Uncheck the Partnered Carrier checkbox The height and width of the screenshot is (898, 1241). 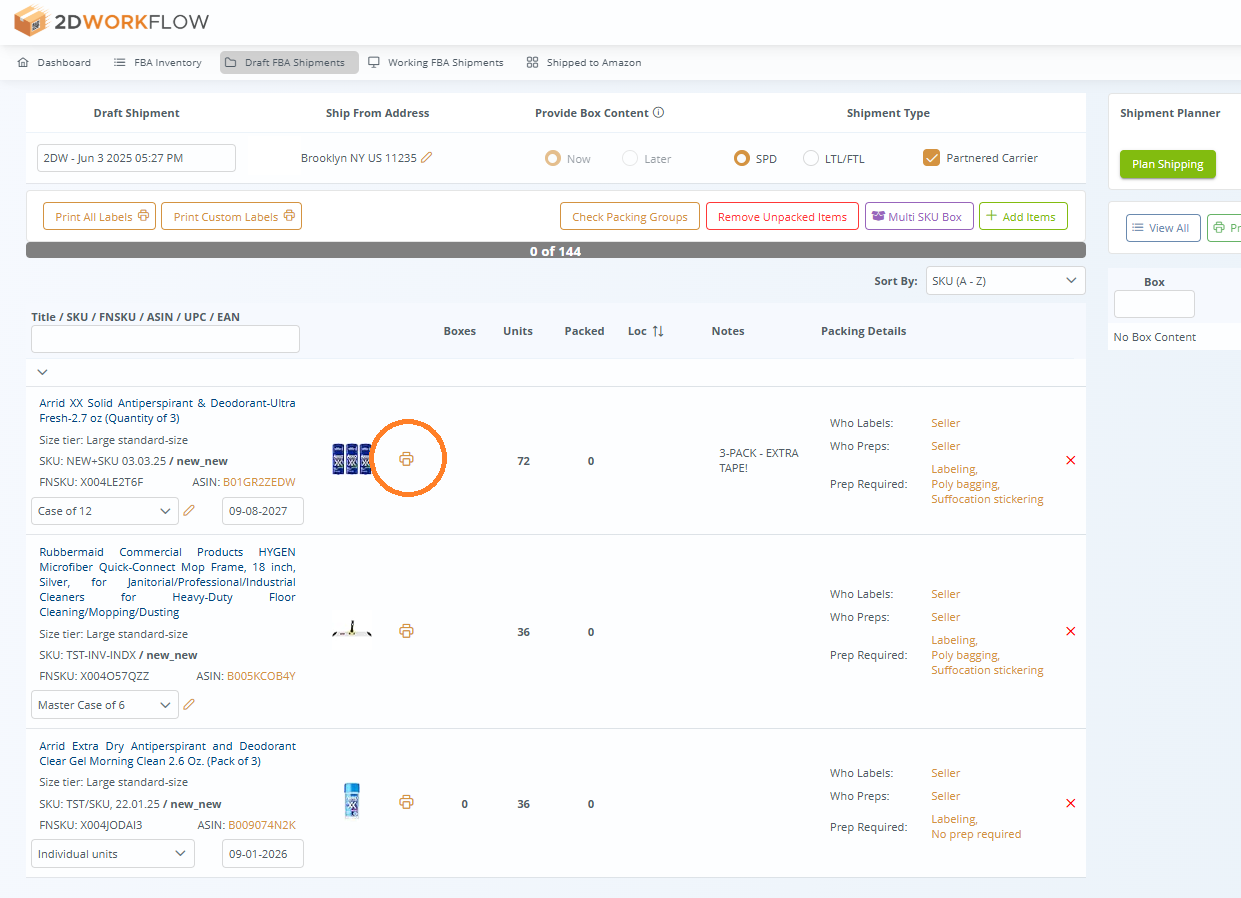coord(931,157)
